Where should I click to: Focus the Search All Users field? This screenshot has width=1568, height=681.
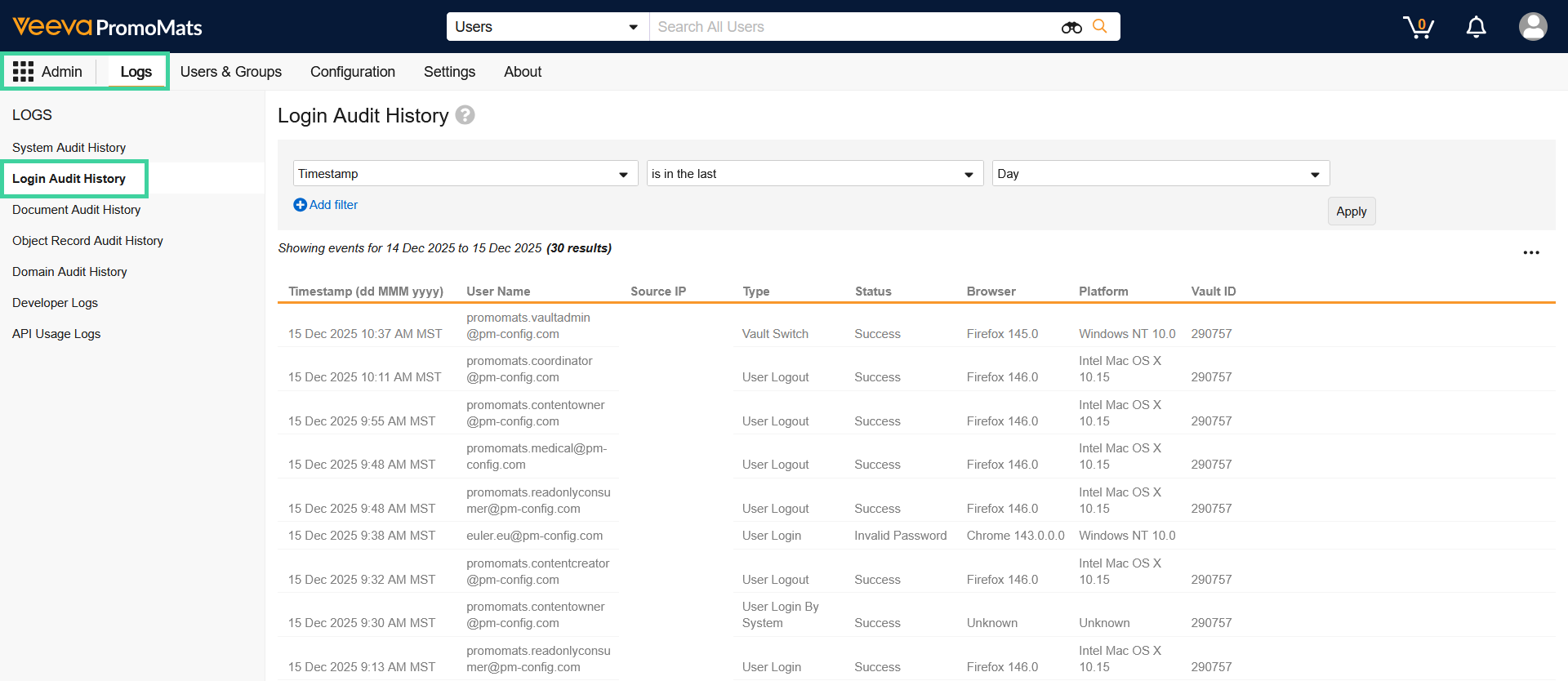[853, 27]
